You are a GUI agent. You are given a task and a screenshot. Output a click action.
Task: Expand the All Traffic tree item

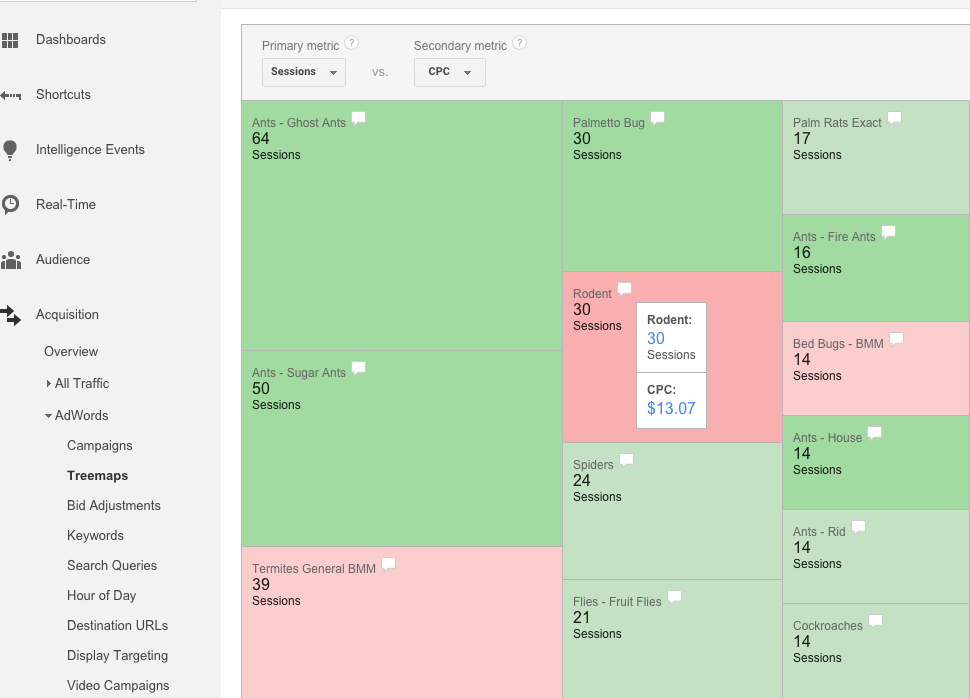click(x=80, y=383)
